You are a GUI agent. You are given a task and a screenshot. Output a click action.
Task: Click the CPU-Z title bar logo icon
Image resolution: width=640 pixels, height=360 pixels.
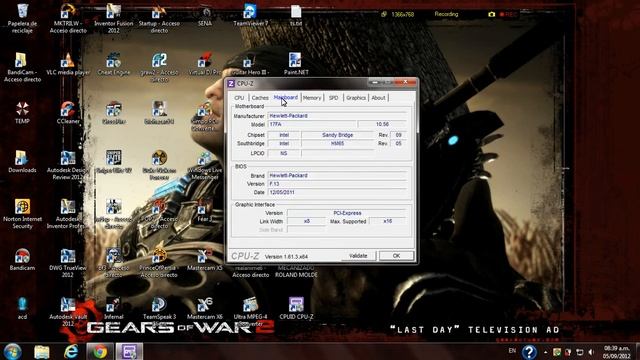click(x=231, y=84)
